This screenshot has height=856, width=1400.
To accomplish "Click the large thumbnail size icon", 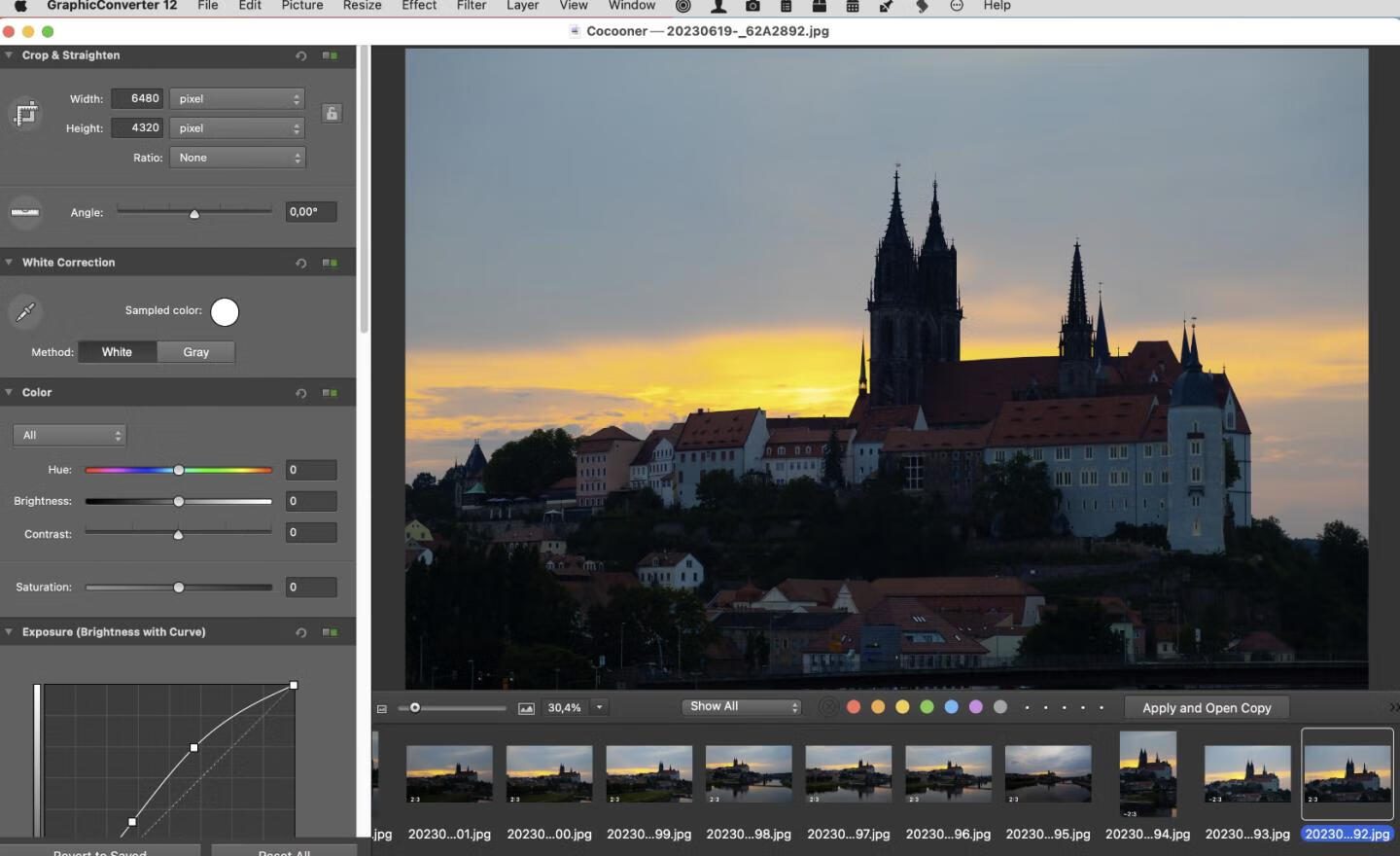I will [526, 708].
